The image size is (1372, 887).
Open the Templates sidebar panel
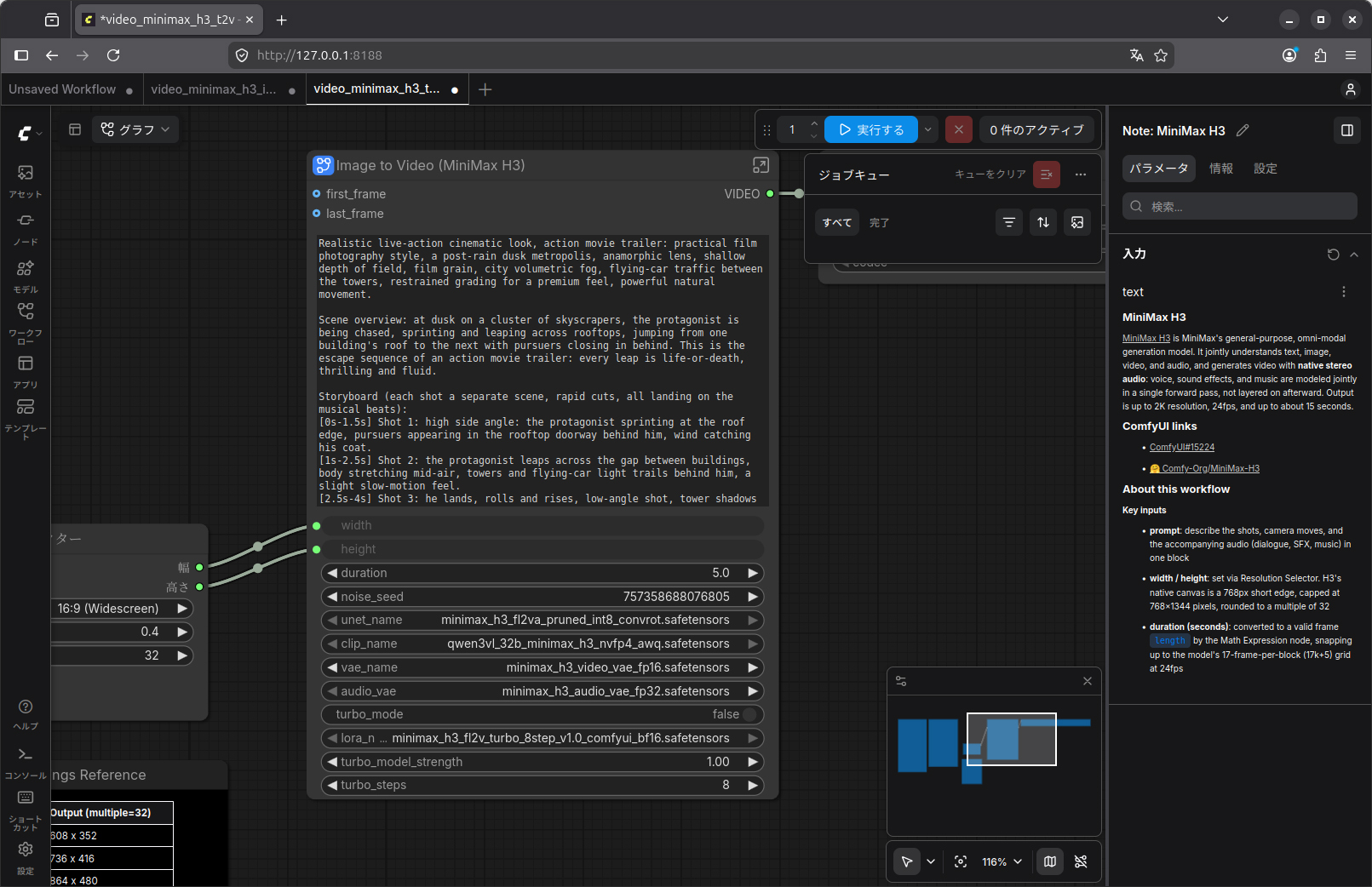[x=26, y=419]
